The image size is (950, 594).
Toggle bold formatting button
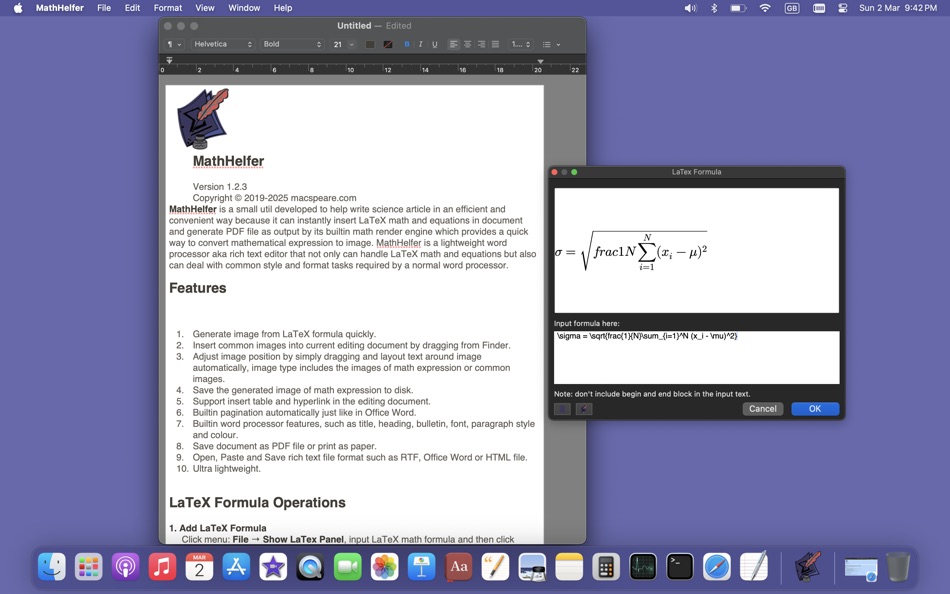tap(407, 44)
